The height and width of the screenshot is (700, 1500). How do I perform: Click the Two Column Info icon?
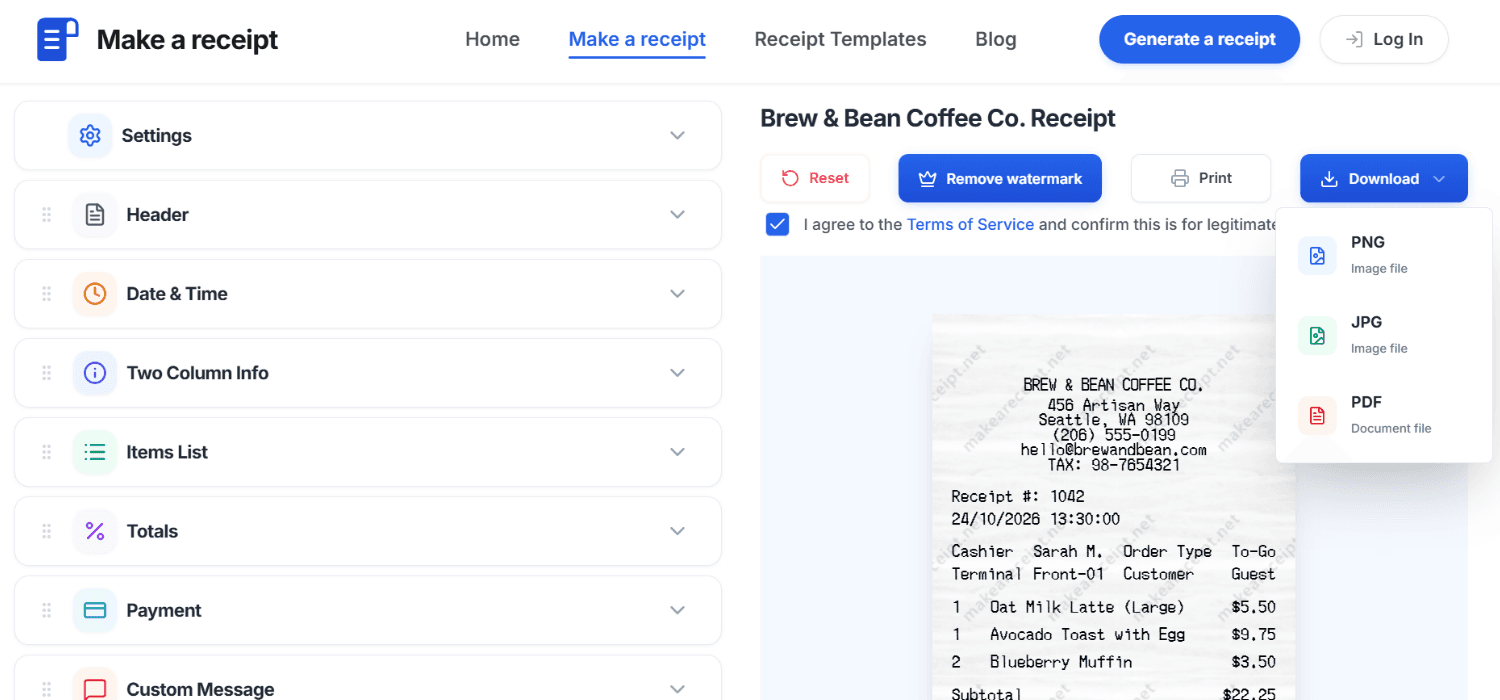click(94, 372)
